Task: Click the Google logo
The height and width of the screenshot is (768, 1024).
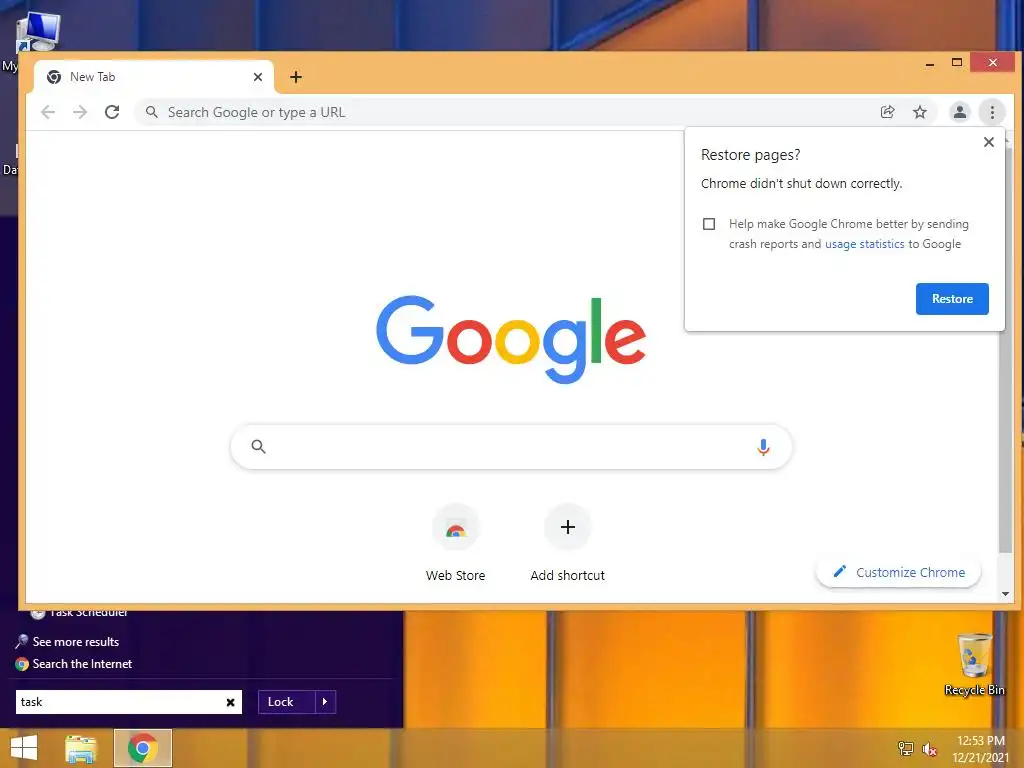Action: (x=511, y=338)
